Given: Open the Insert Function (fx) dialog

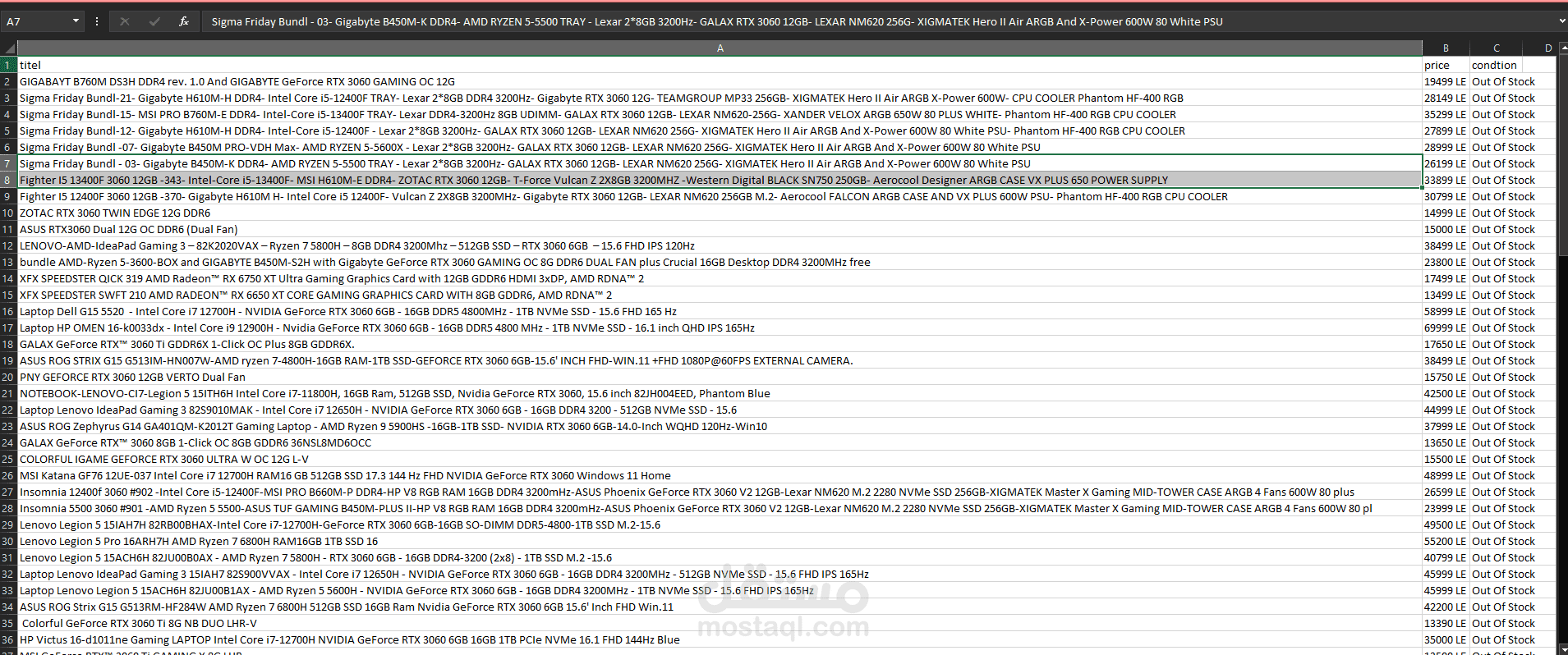Looking at the screenshot, I should pyautogui.click(x=184, y=21).
